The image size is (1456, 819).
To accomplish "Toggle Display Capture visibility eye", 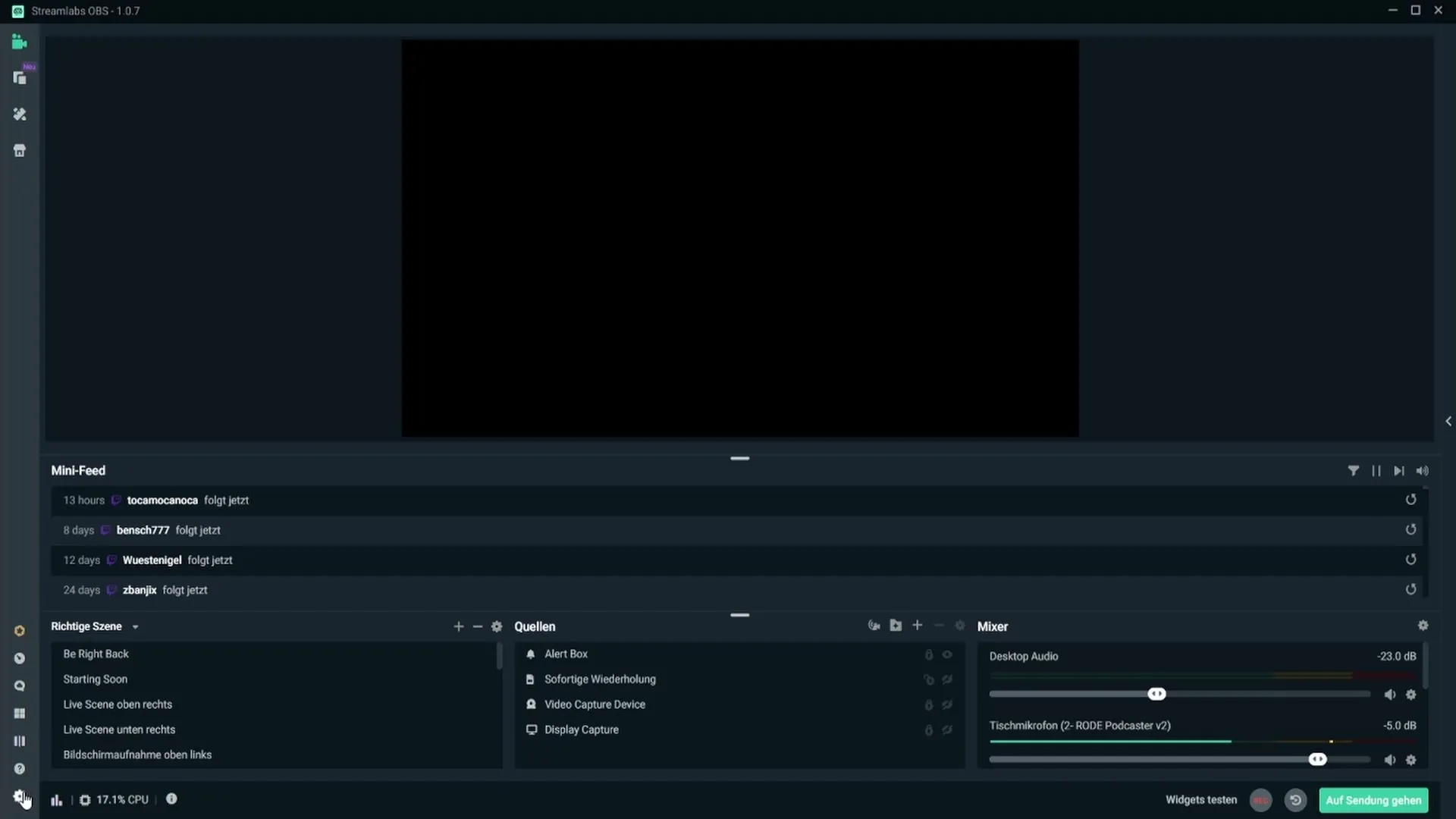I will tap(947, 730).
